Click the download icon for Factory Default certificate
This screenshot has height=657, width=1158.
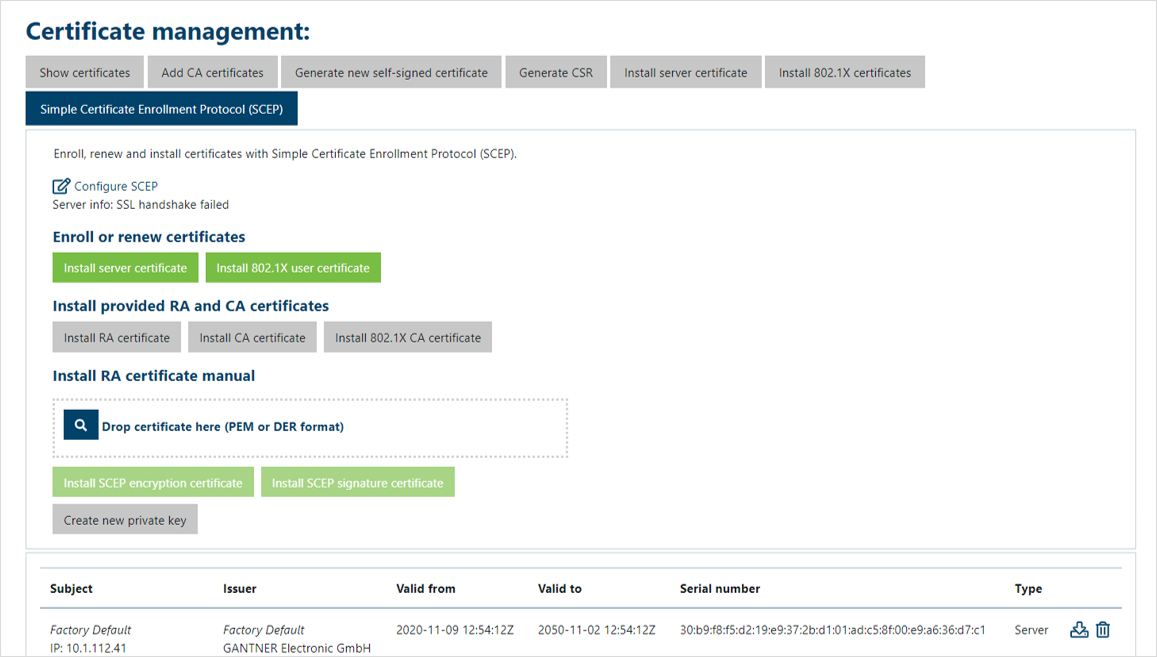(x=1079, y=630)
